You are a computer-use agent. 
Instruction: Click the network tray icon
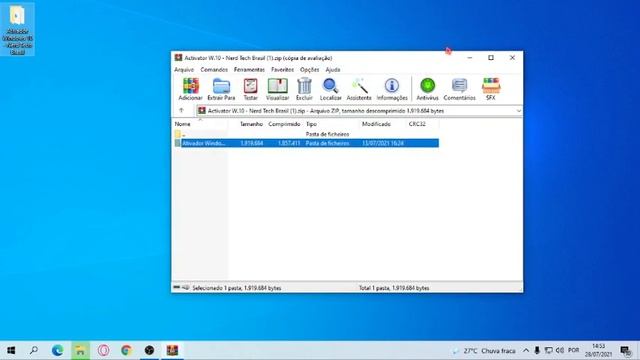[549, 350]
